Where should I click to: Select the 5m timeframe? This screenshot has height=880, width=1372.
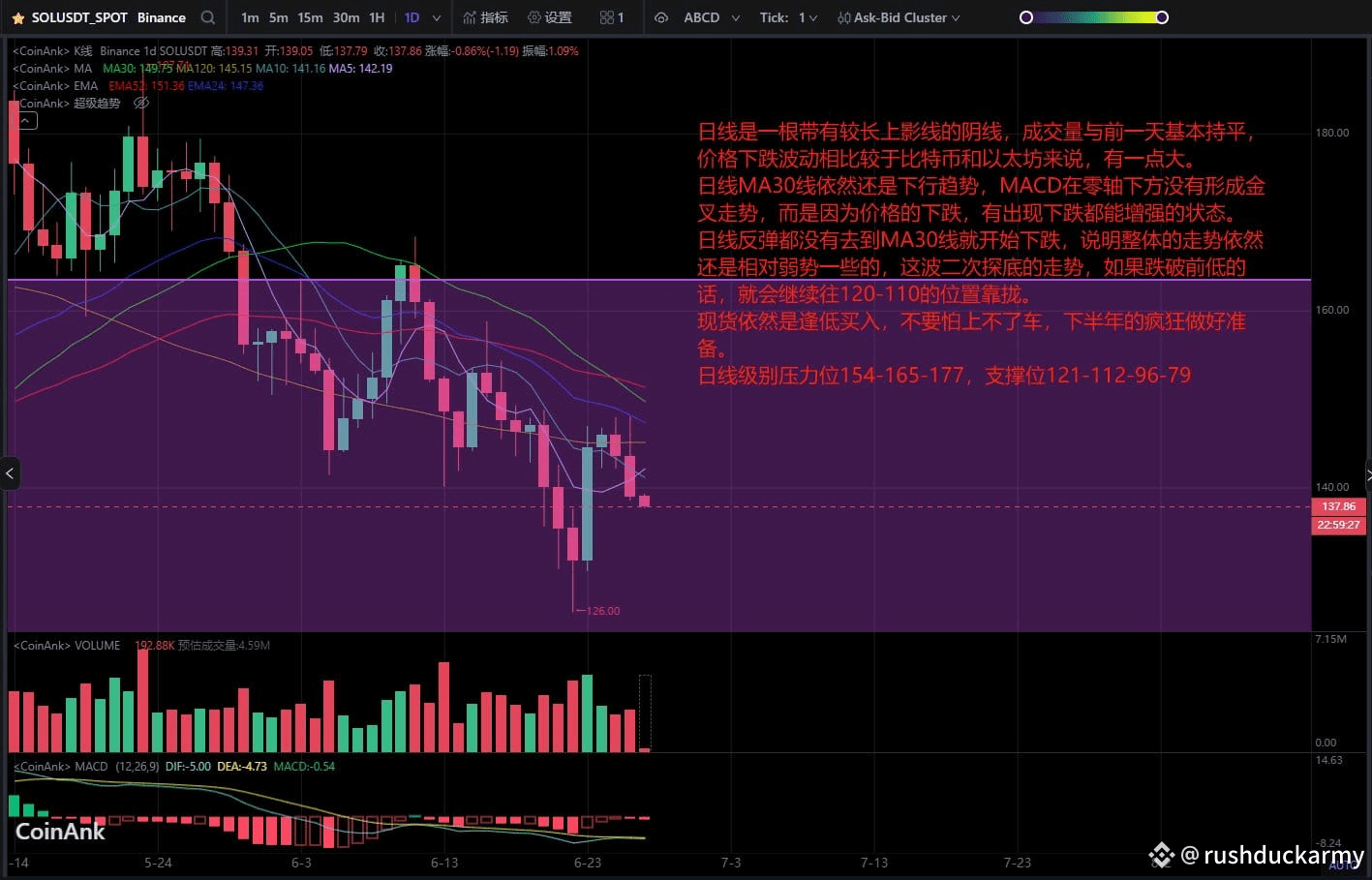point(278,17)
